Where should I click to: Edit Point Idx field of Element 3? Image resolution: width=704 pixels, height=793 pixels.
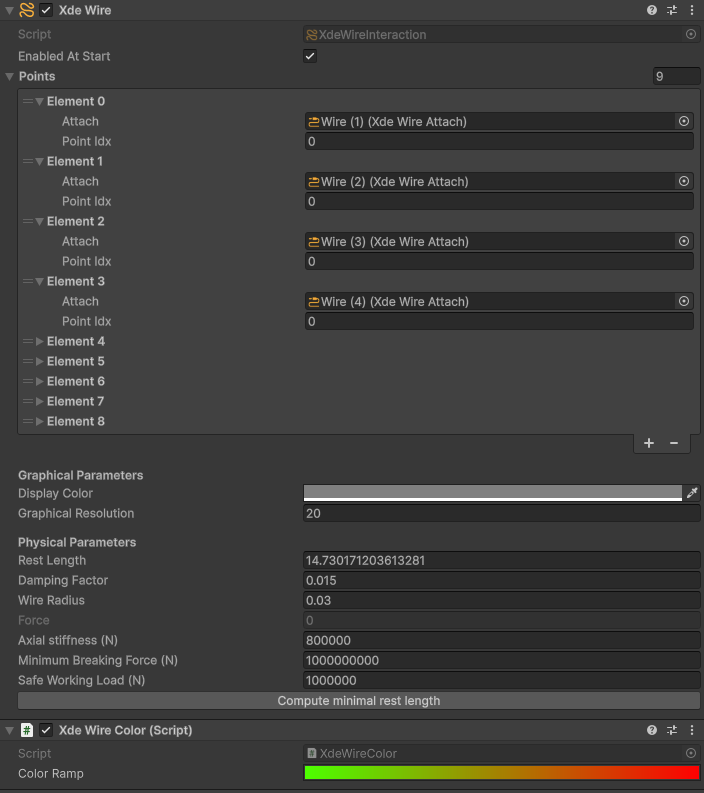click(x=499, y=321)
